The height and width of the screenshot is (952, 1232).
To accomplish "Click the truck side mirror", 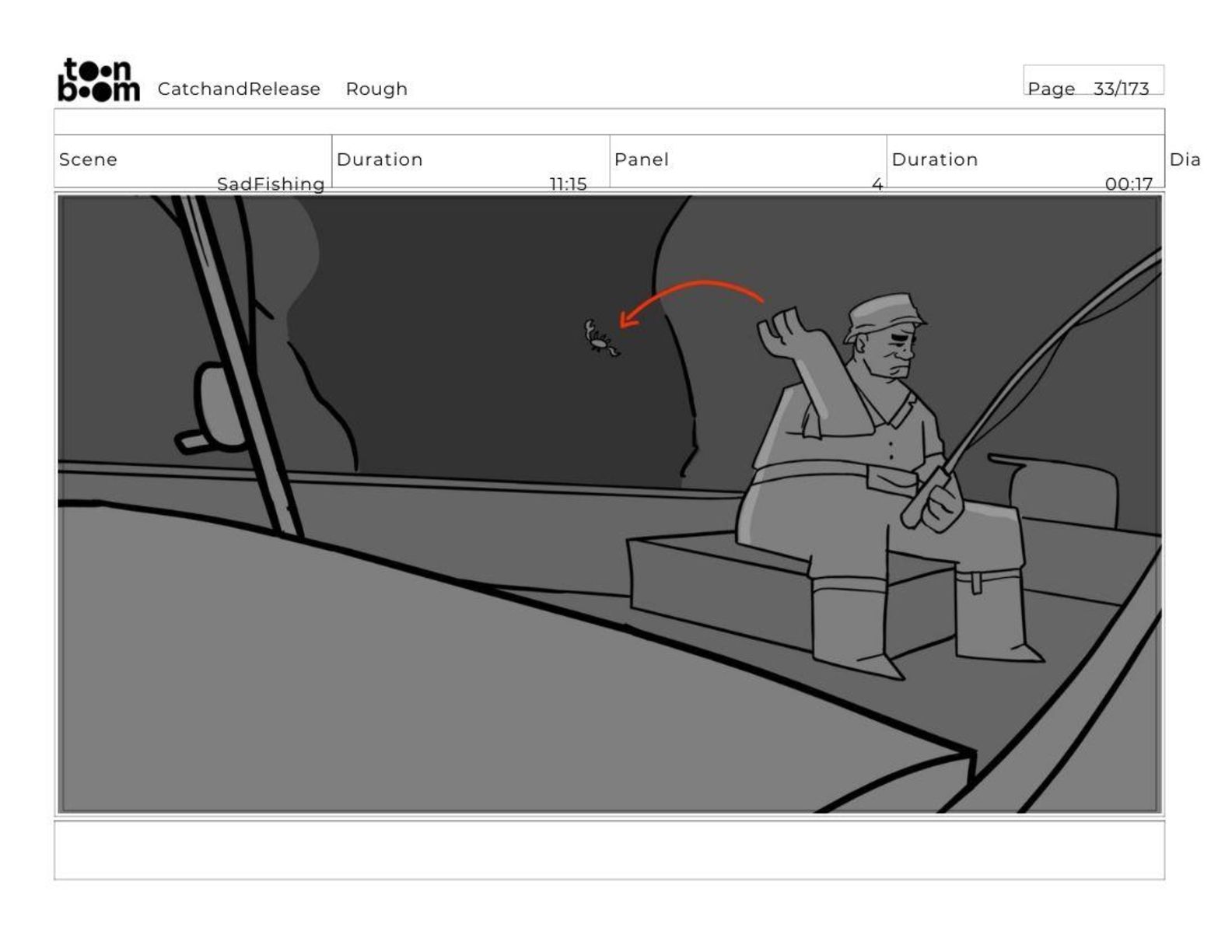I will click(211, 408).
